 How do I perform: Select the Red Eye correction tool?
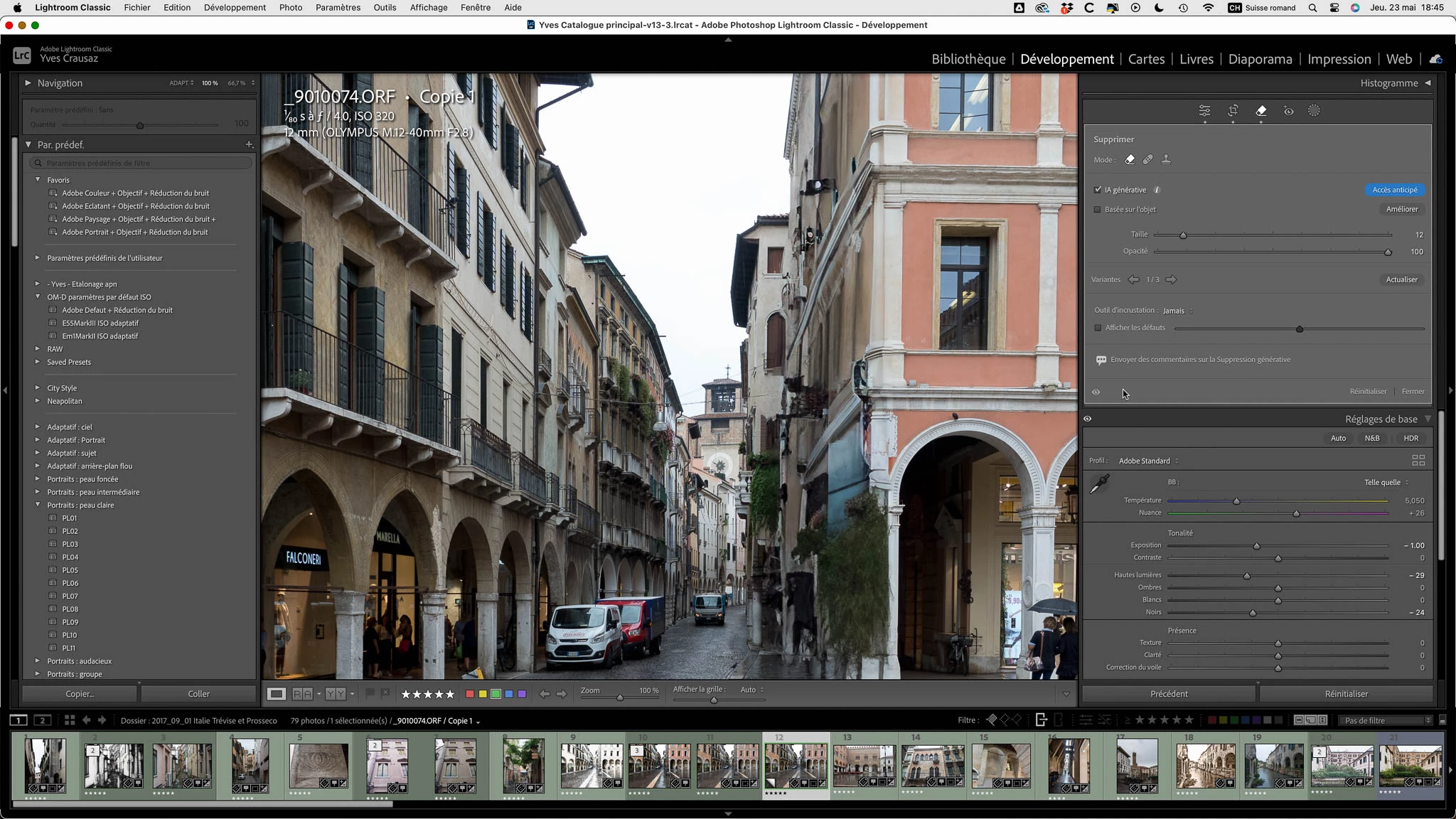pyautogui.click(x=1288, y=111)
